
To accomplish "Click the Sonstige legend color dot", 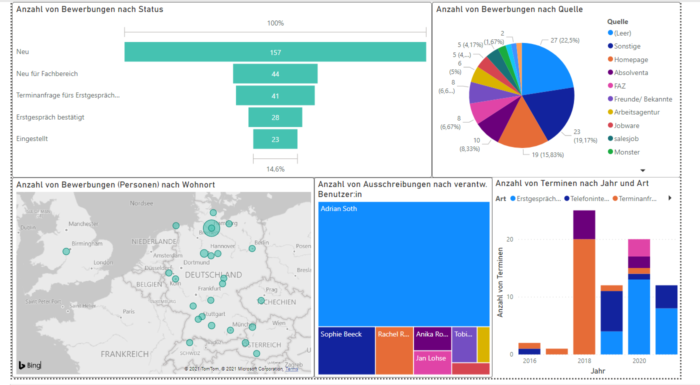I will [x=610, y=46].
